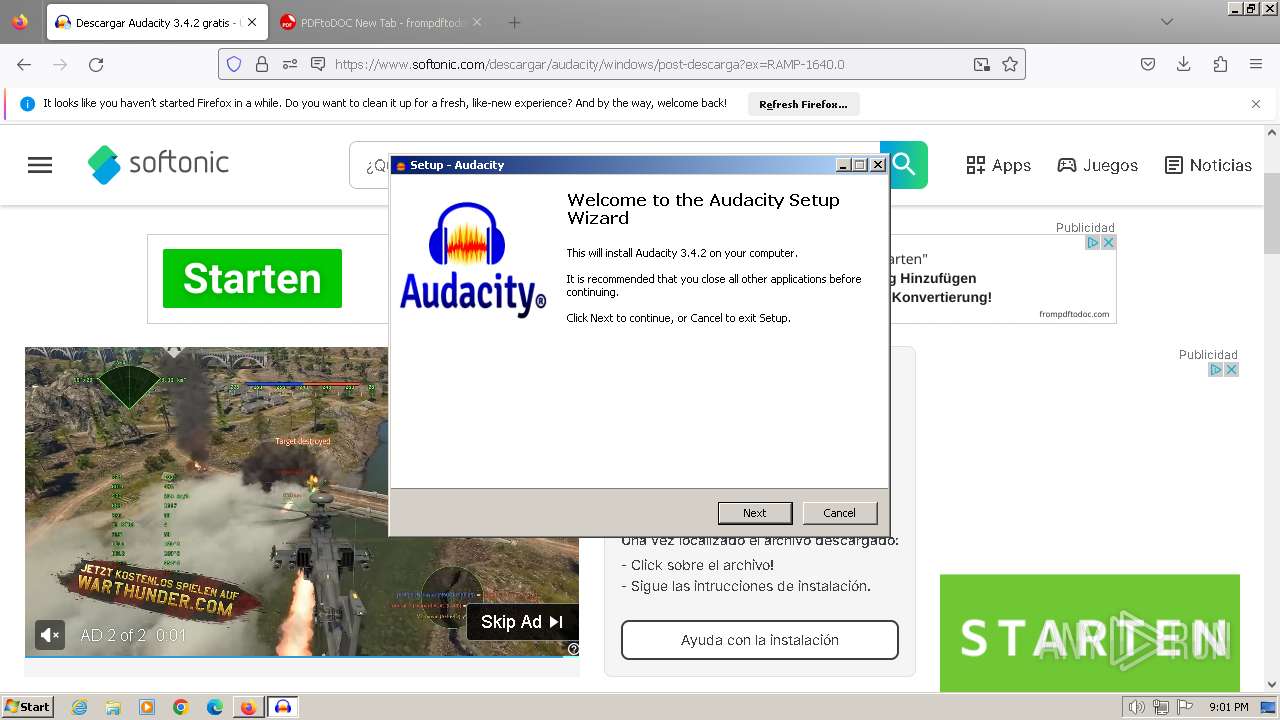The width and height of the screenshot is (1280, 720).
Task: Select Firefox taskbar button
Action: (x=247, y=707)
